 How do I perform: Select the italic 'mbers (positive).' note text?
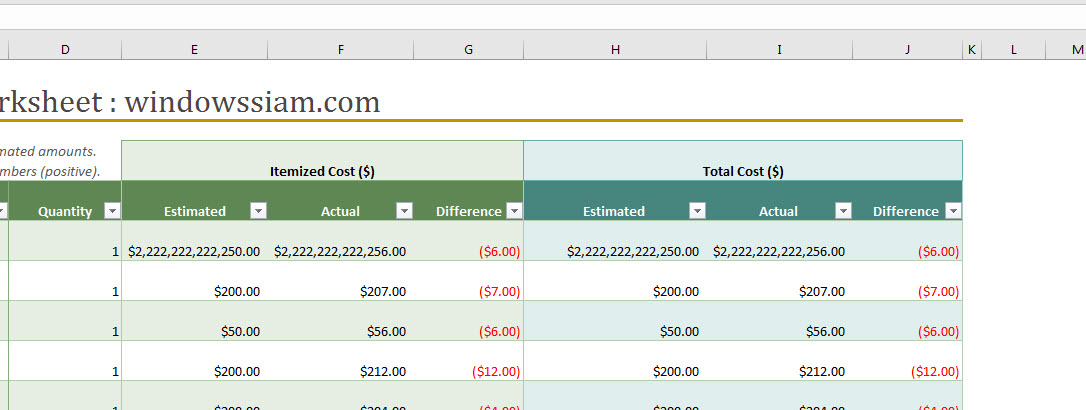click(x=50, y=172)
